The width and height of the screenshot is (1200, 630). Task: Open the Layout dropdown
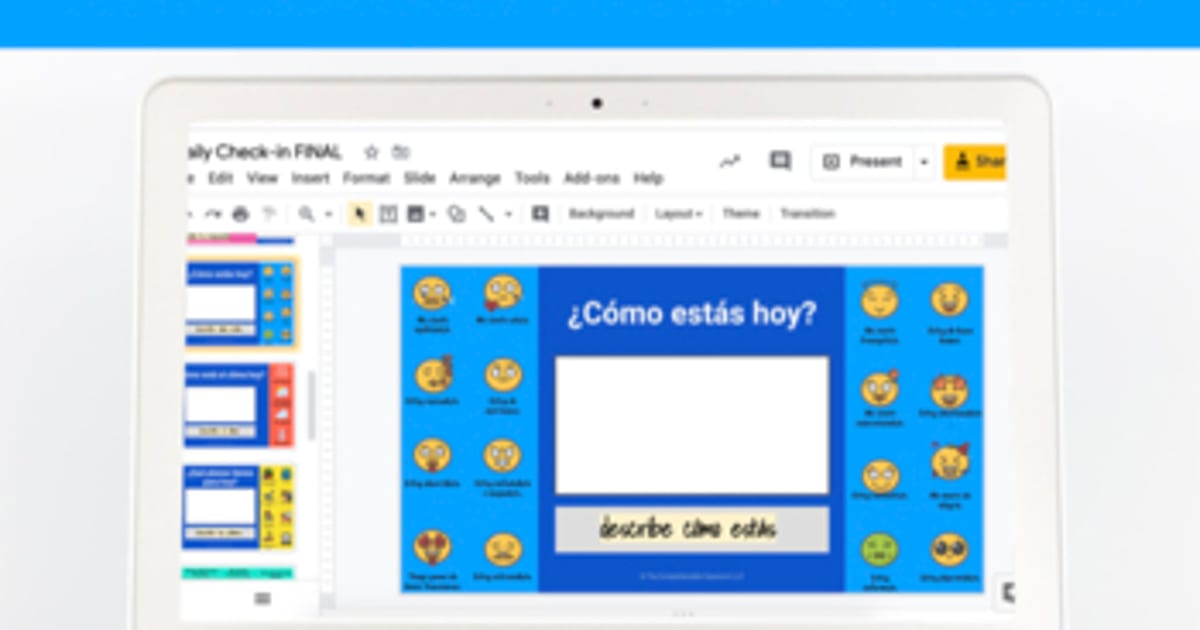click(678, 213)
